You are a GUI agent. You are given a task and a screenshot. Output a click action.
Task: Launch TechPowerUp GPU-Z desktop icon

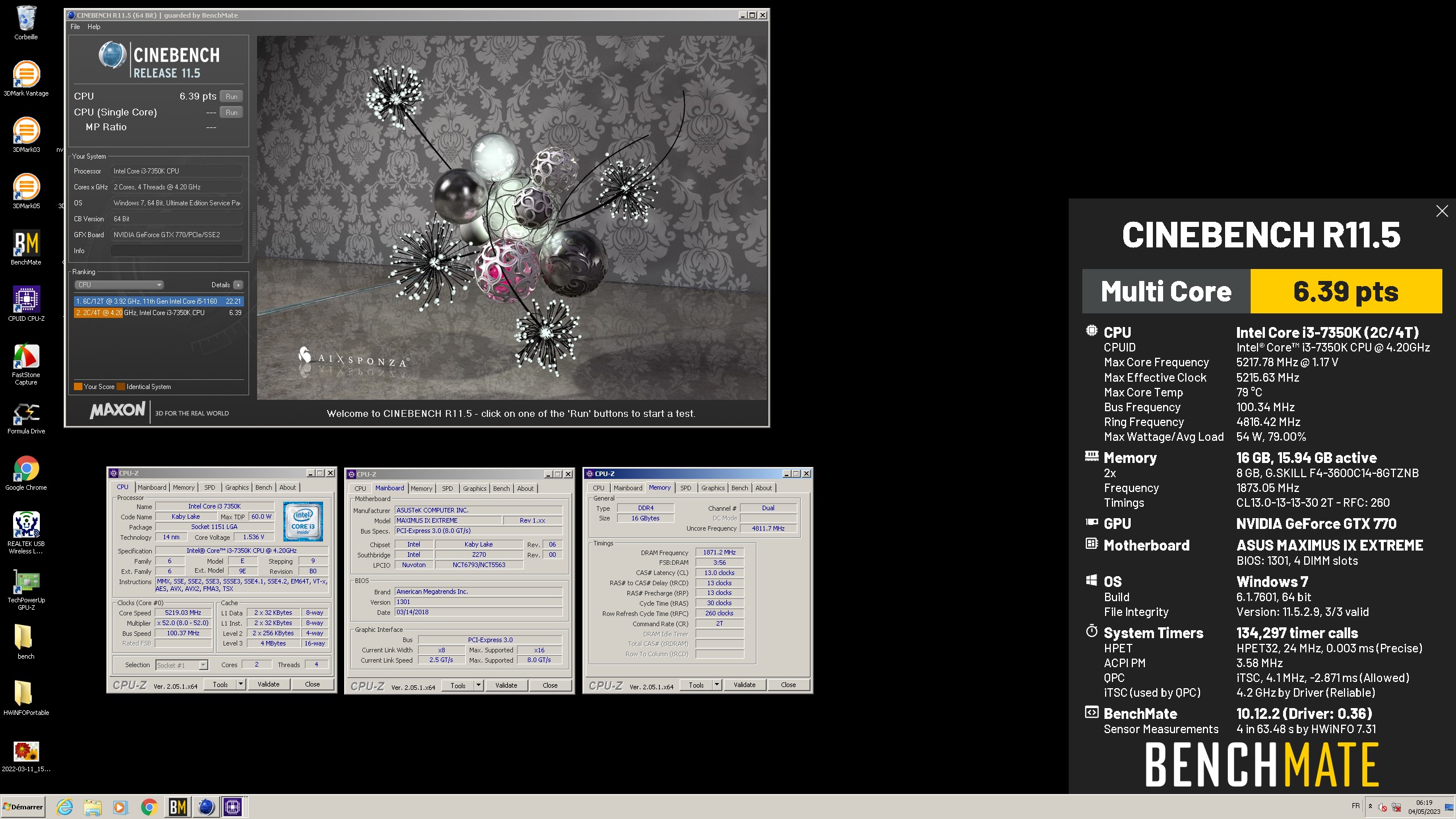click(x=26, y=589)
